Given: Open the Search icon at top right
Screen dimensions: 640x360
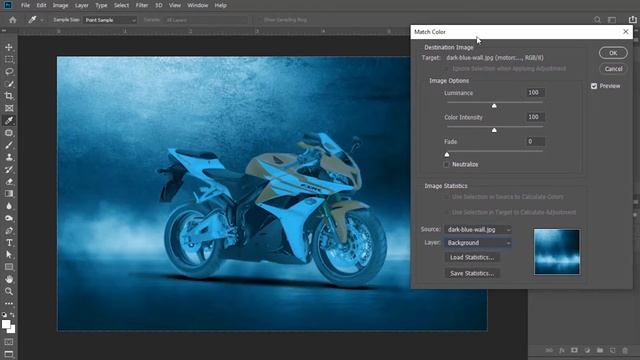Looking at the screenshot, I should 597,20.
